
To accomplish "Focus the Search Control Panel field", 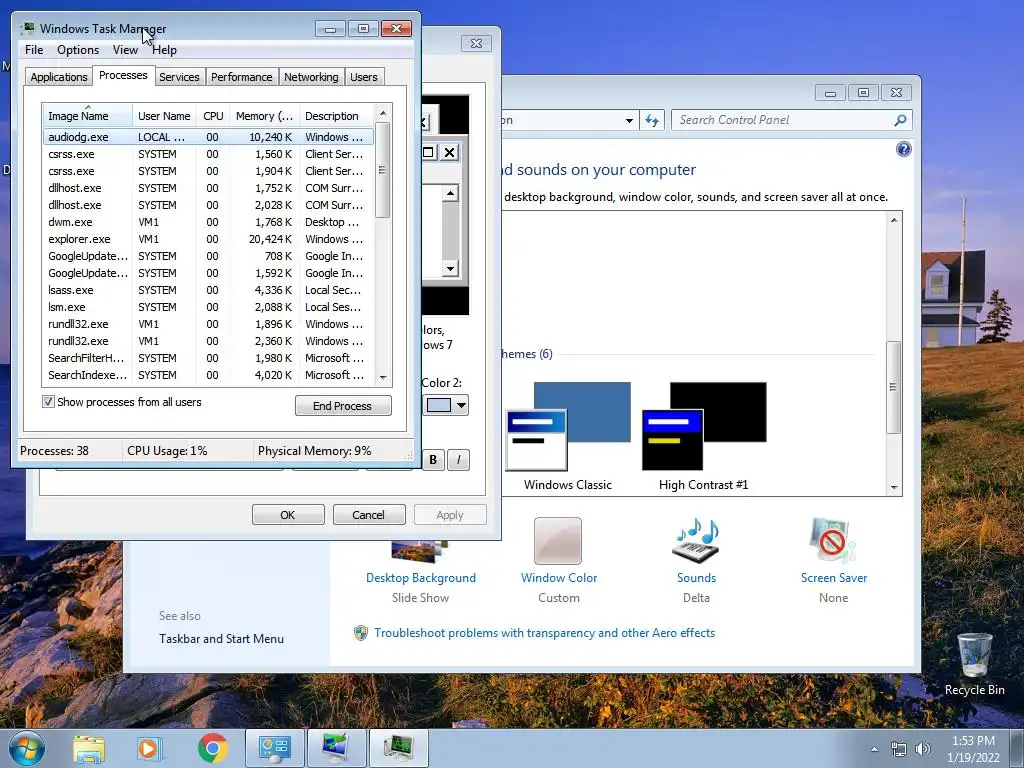I will click(x=784, y=120).
